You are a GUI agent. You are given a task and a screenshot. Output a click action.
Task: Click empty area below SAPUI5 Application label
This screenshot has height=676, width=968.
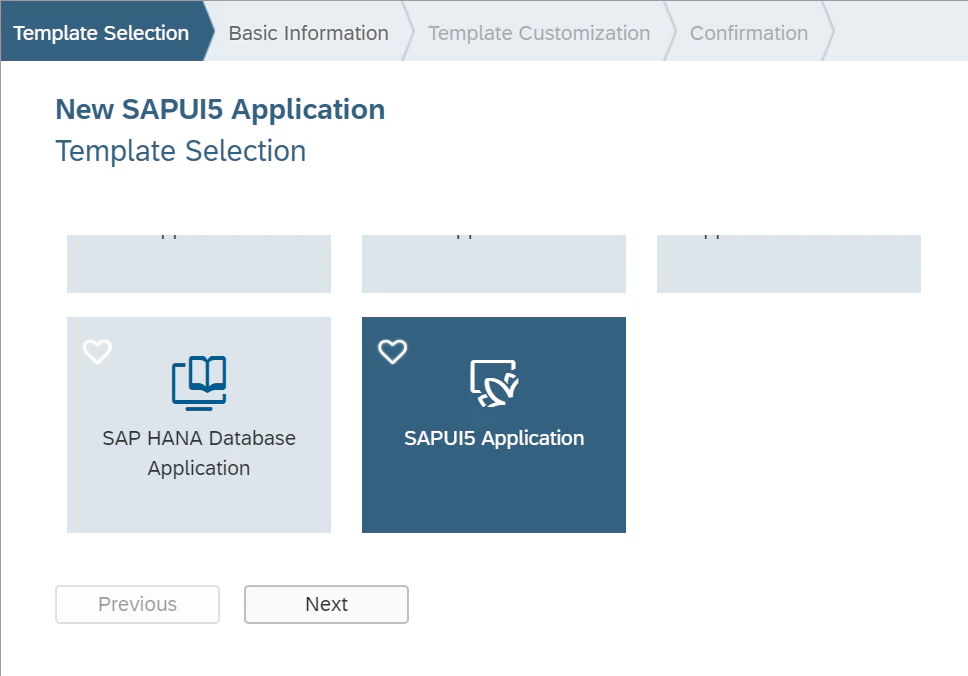[494, 494]
